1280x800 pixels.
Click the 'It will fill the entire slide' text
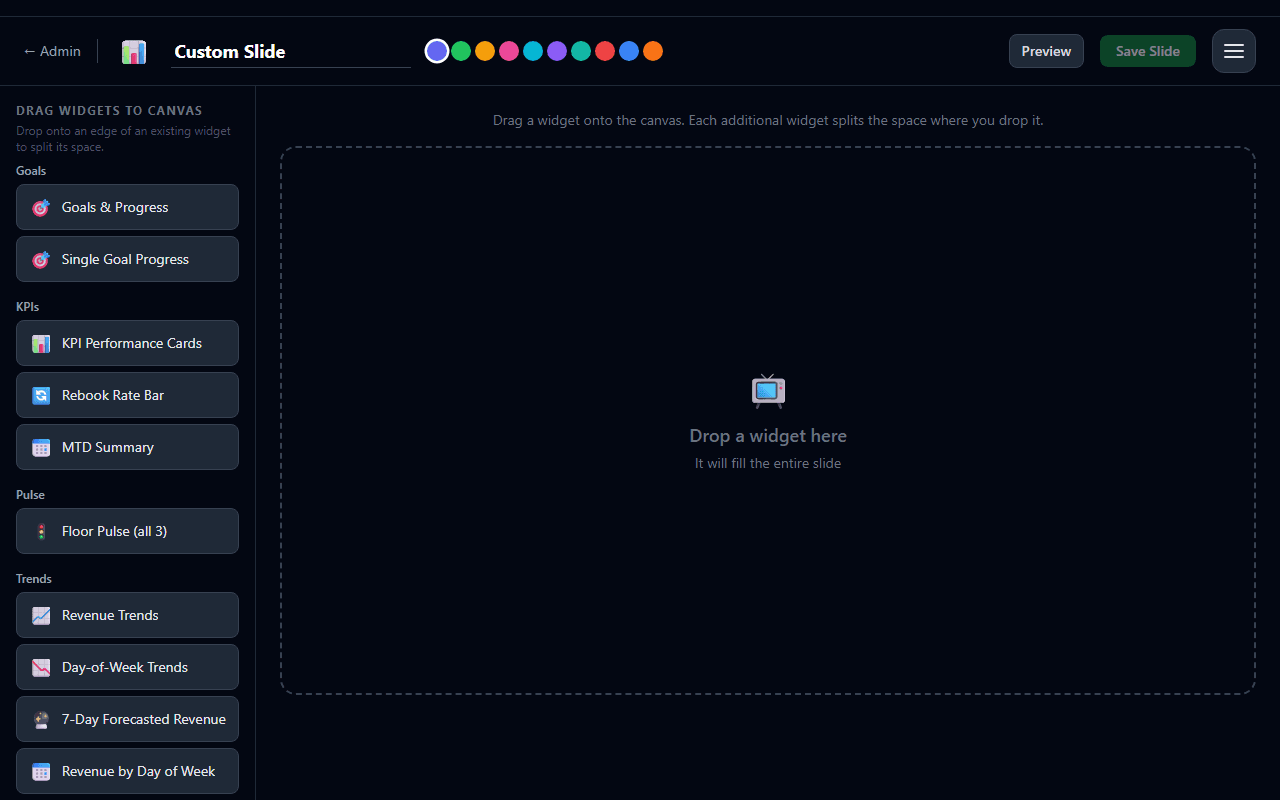(768, 464)
